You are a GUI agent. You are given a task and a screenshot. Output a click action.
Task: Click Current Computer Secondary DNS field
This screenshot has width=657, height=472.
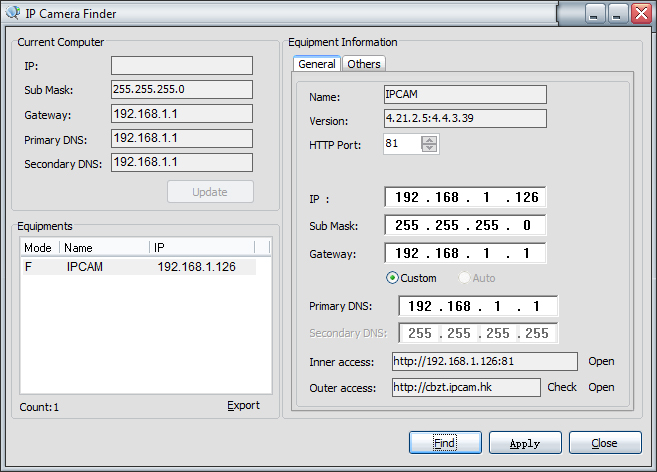182,162
